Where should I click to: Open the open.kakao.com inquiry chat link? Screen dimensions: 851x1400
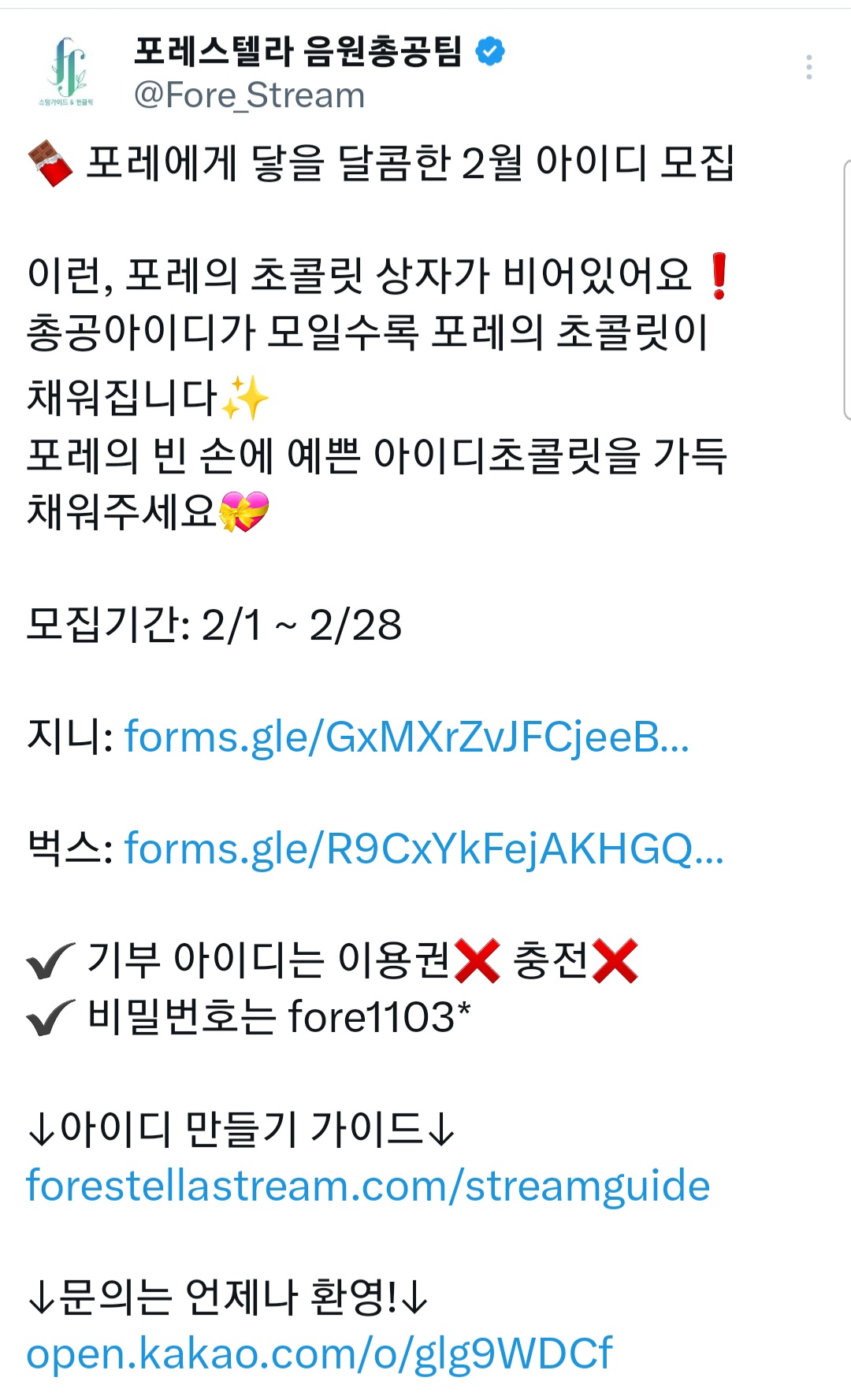(x=319, y=1354)
